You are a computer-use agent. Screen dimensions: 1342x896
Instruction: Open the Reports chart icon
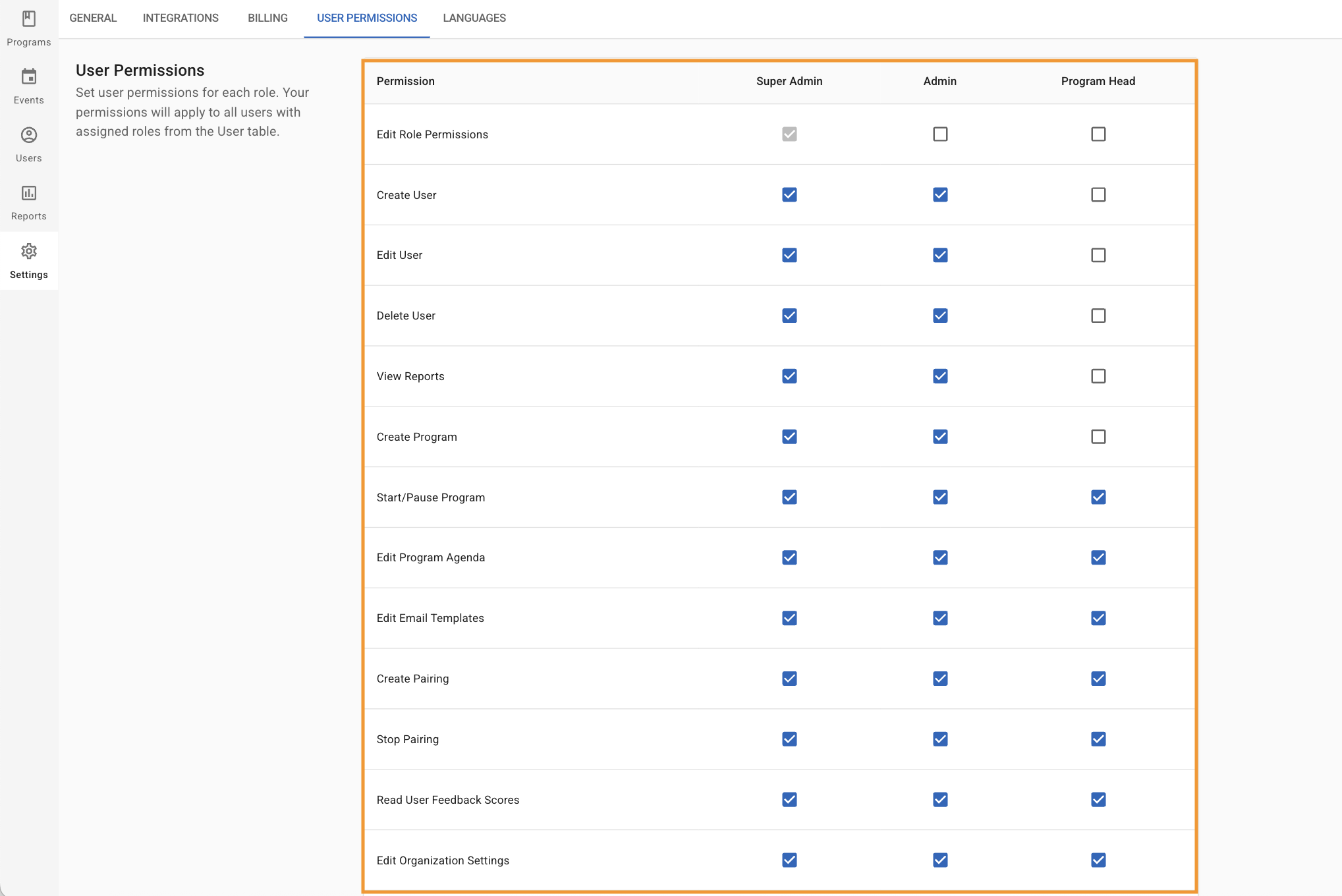point(29,193)
